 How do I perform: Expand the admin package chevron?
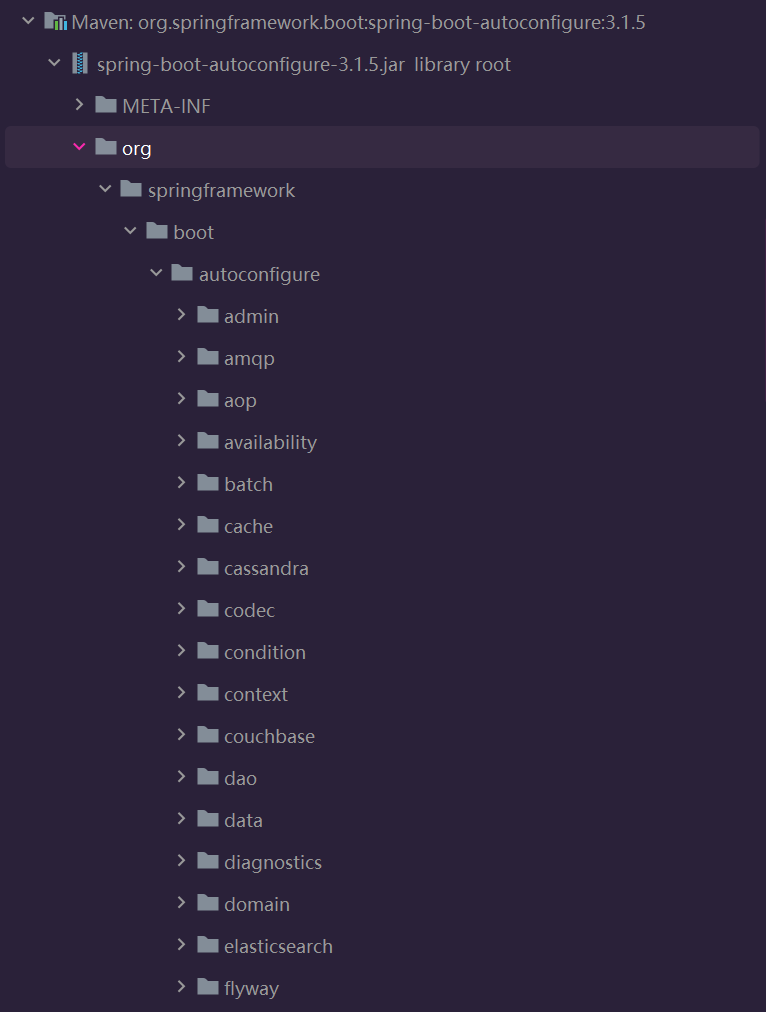pos(181,315)
